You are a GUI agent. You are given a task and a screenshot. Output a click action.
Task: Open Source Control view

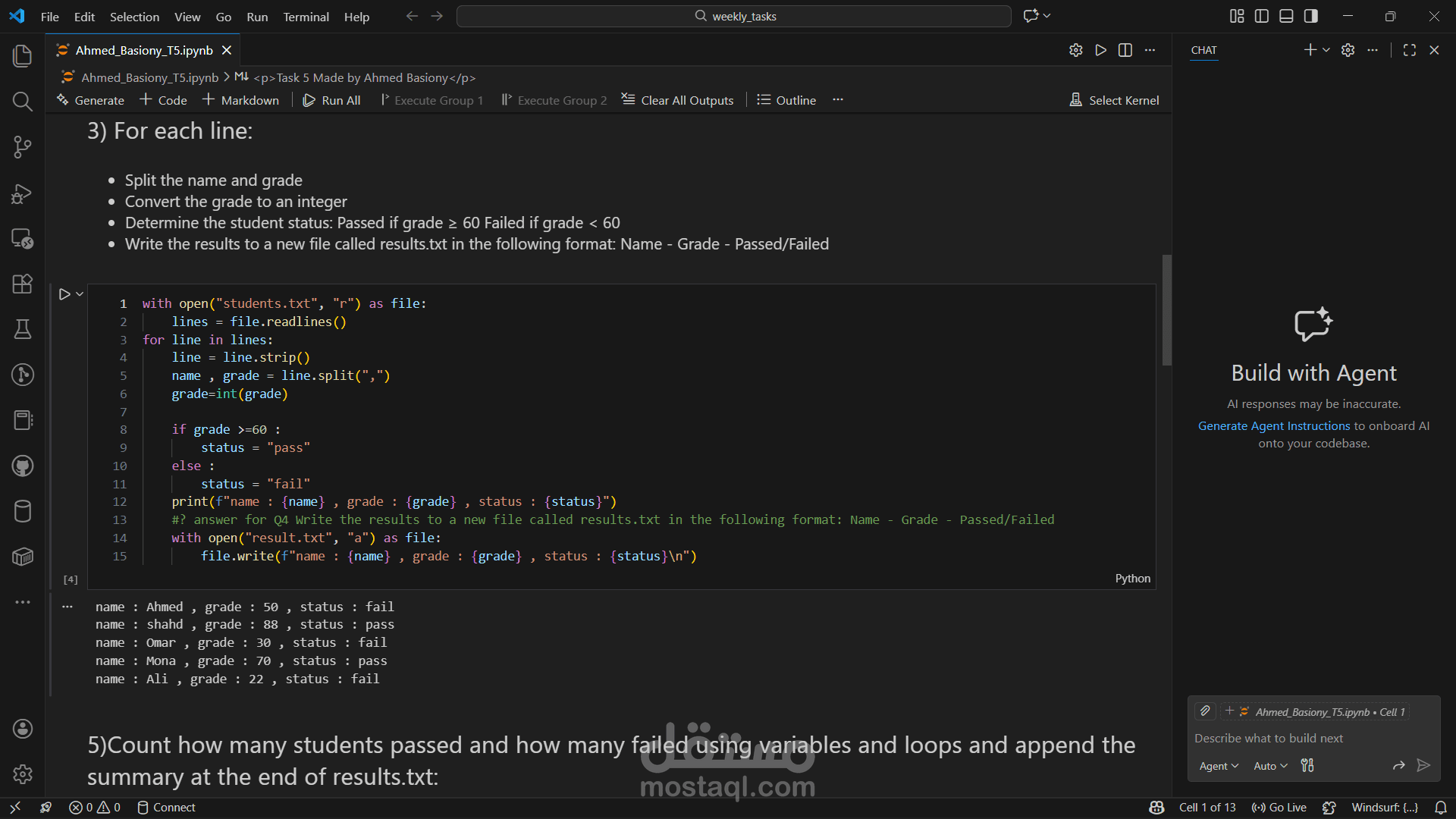tap(23, 147)
